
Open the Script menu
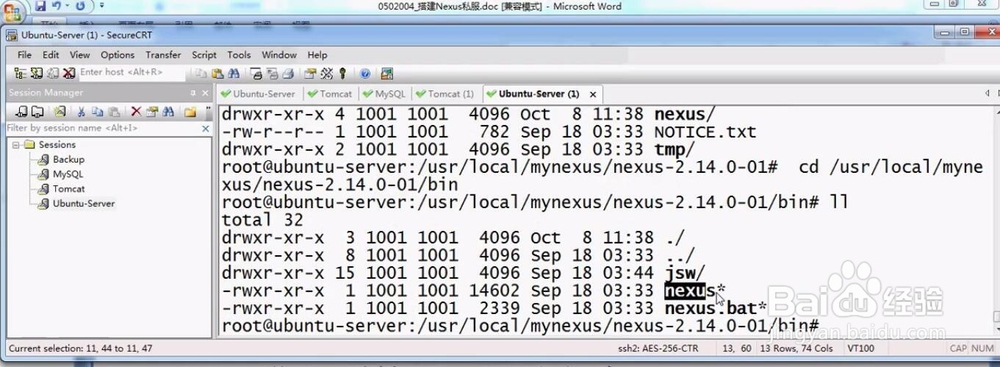pos(204,55)
